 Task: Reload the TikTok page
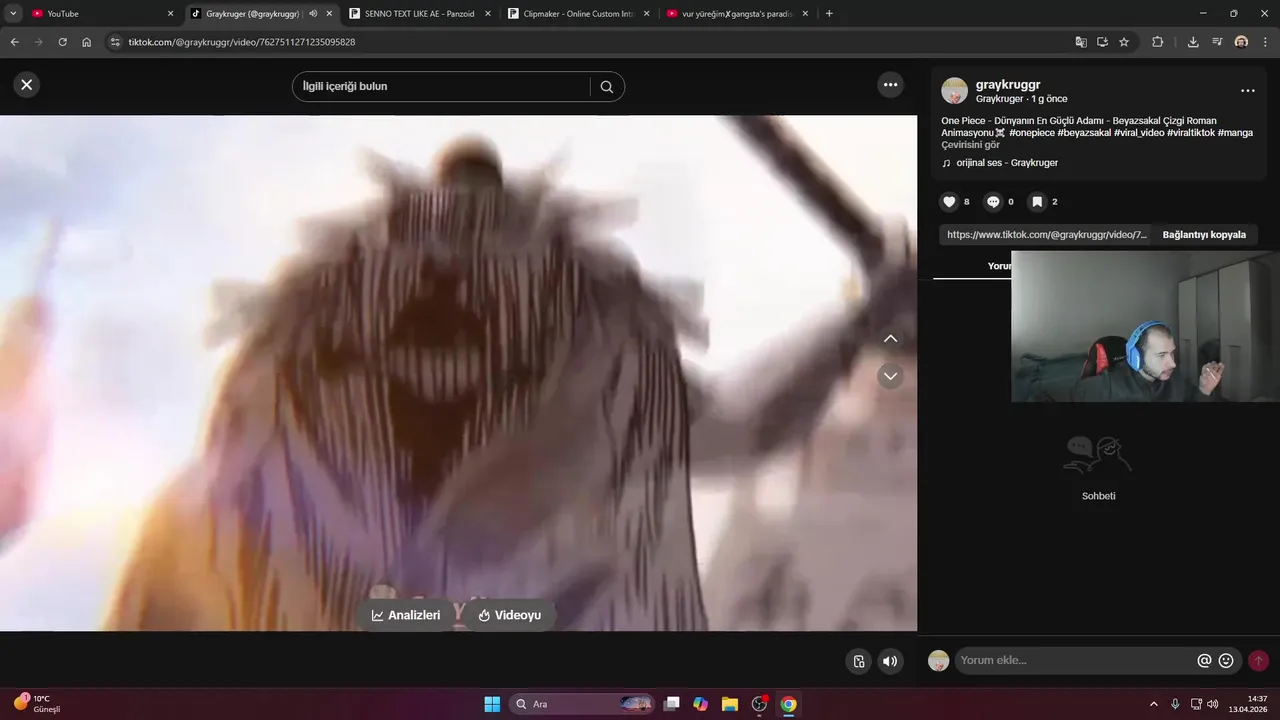62,42
